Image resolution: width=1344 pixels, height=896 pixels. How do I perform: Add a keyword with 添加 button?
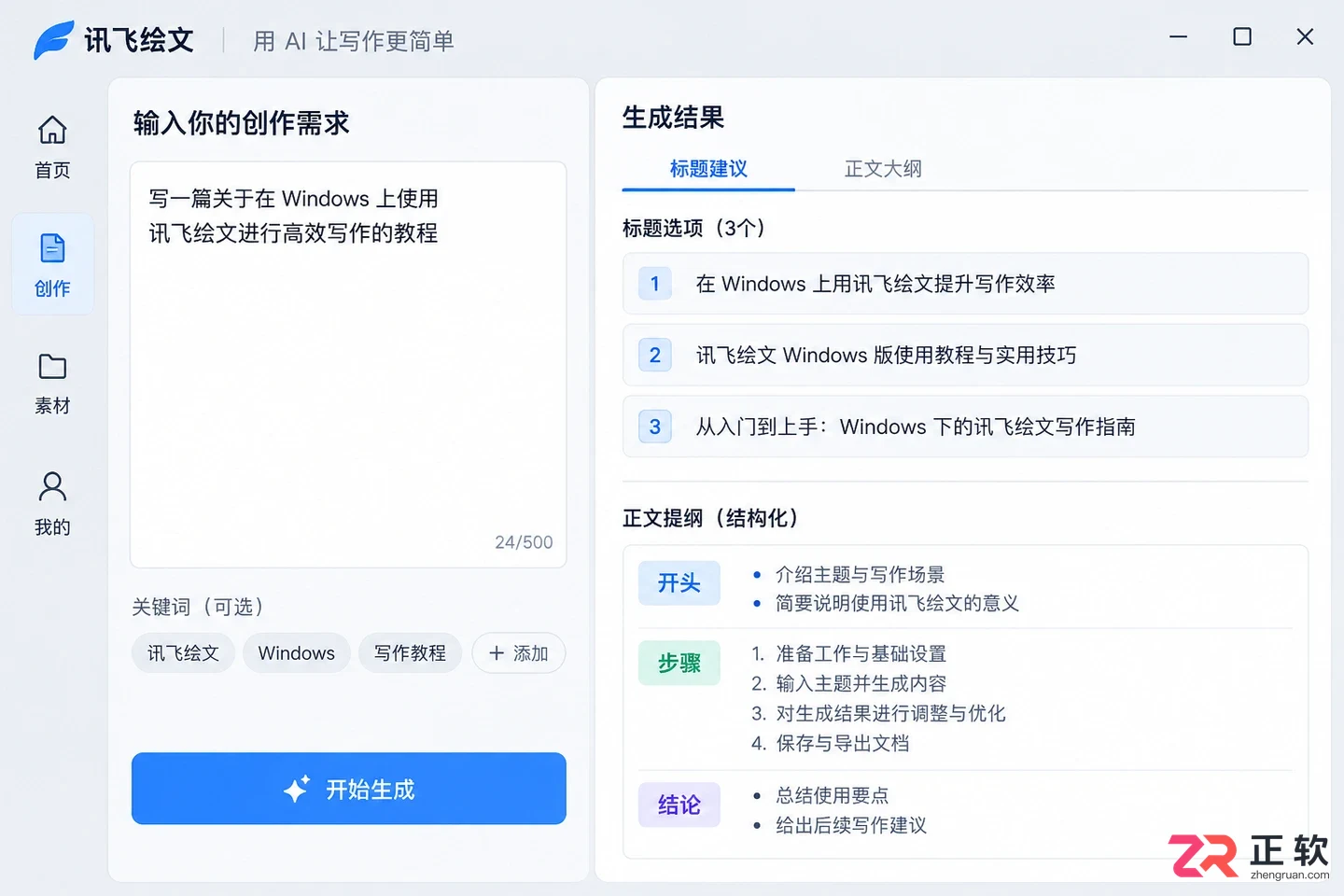point(518,653)
